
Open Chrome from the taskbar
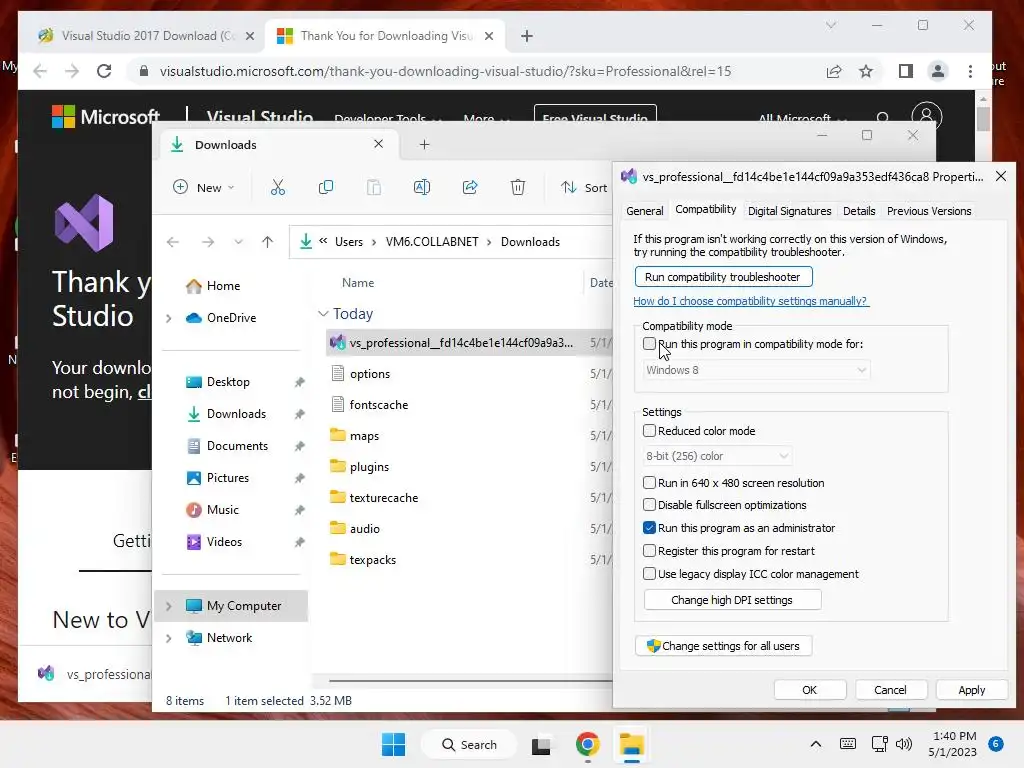point(588,744)
